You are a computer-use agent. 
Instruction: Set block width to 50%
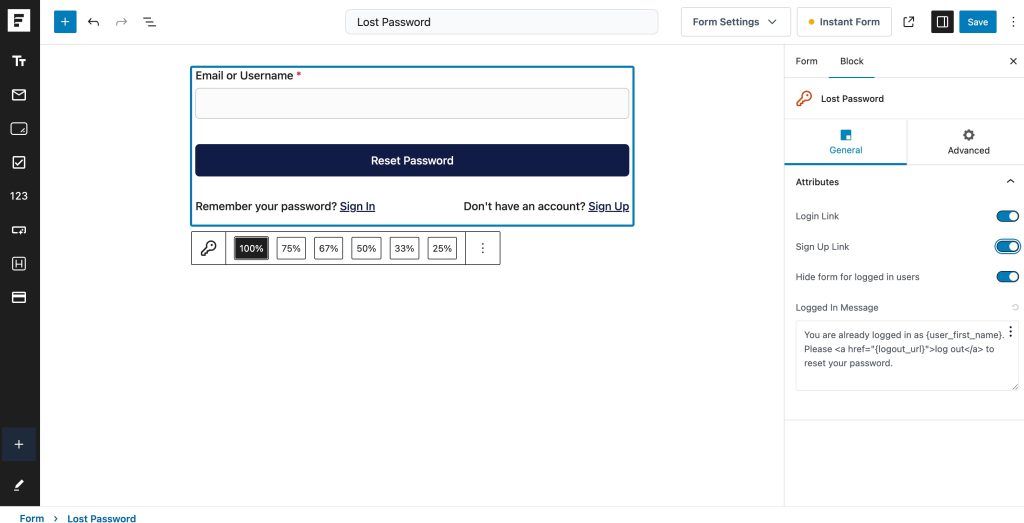[x=366, y=248]
